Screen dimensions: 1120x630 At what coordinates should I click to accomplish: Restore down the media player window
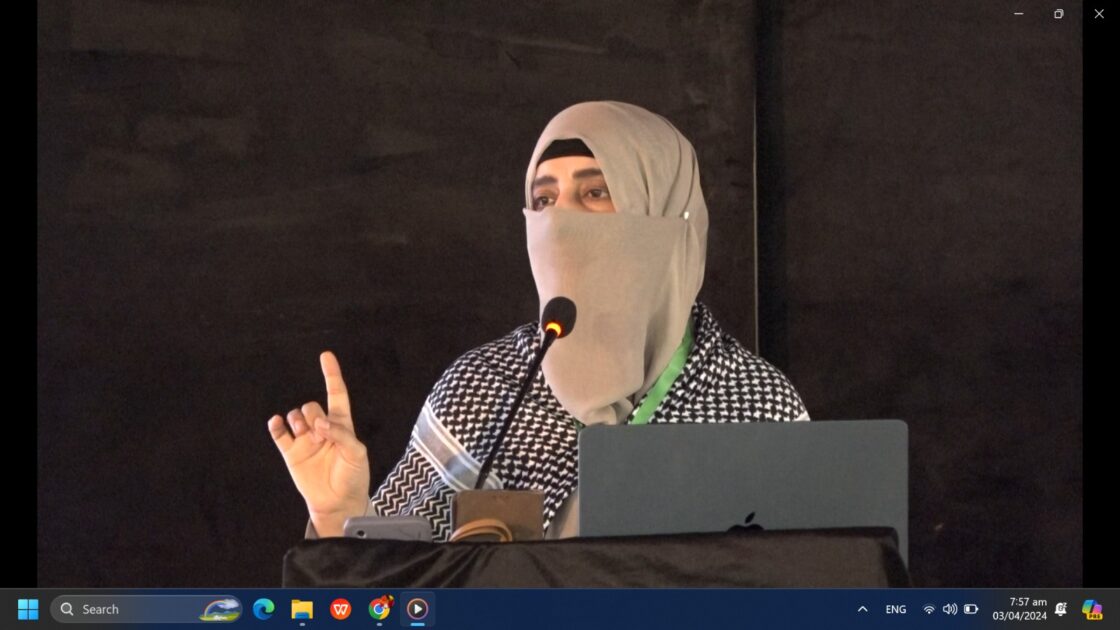point(1059,14)
